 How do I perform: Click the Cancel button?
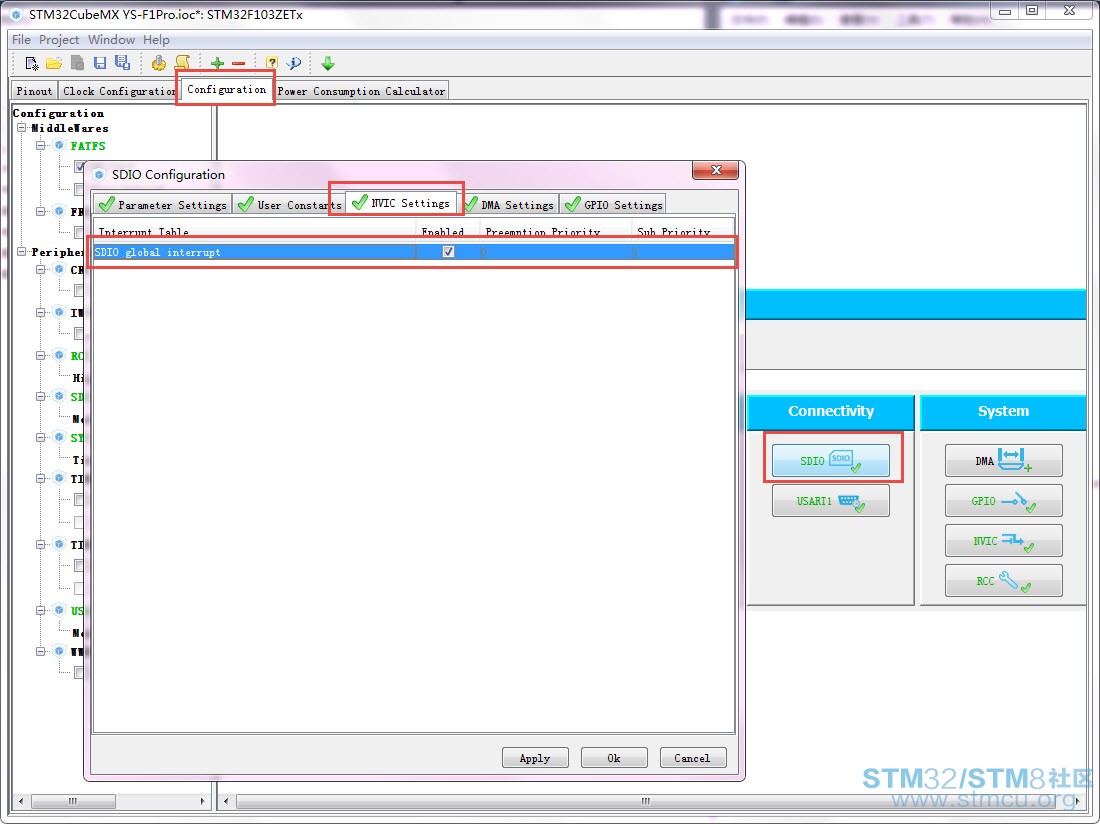click(692, 757)
